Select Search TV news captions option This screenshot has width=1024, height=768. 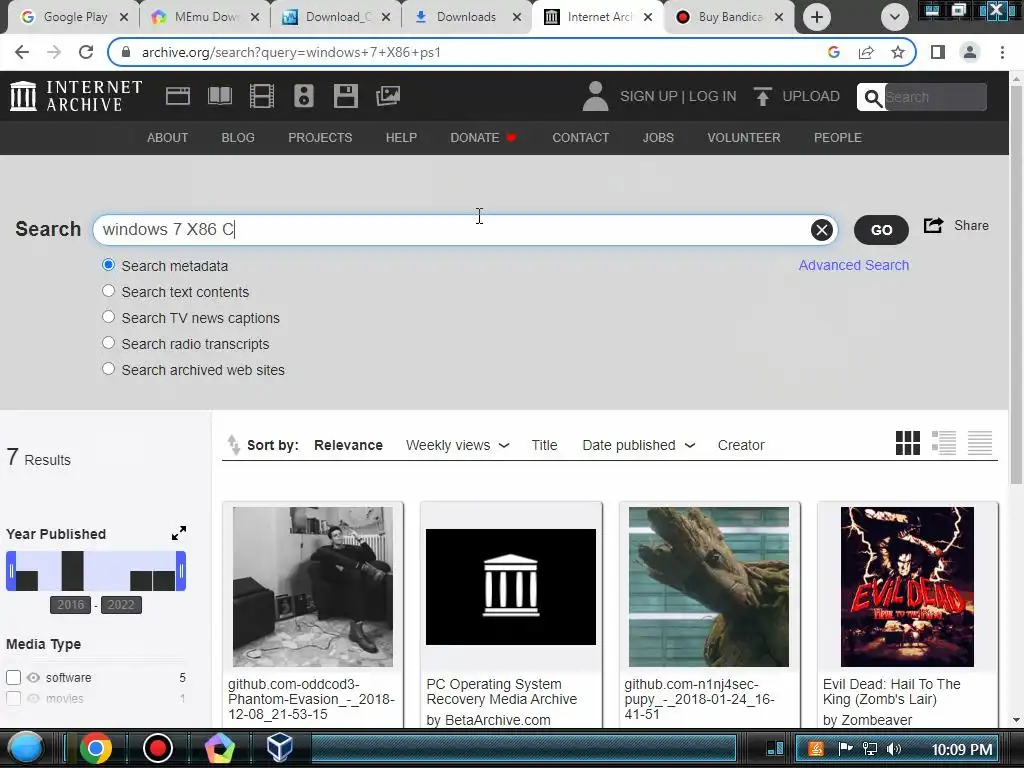[108, 317]
